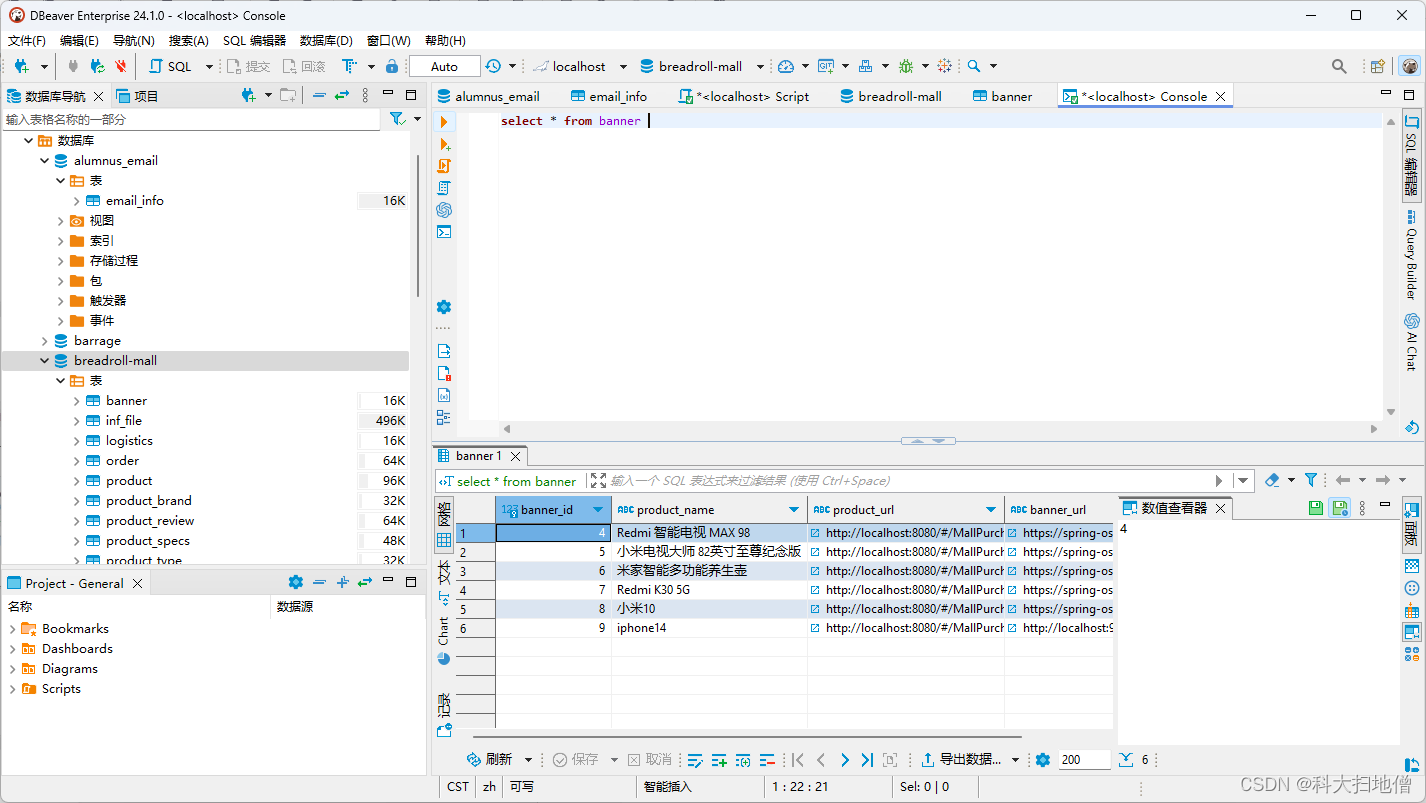Click the disconnect icon with red plug
The image size is (1426, 803).
click(121, 66)
